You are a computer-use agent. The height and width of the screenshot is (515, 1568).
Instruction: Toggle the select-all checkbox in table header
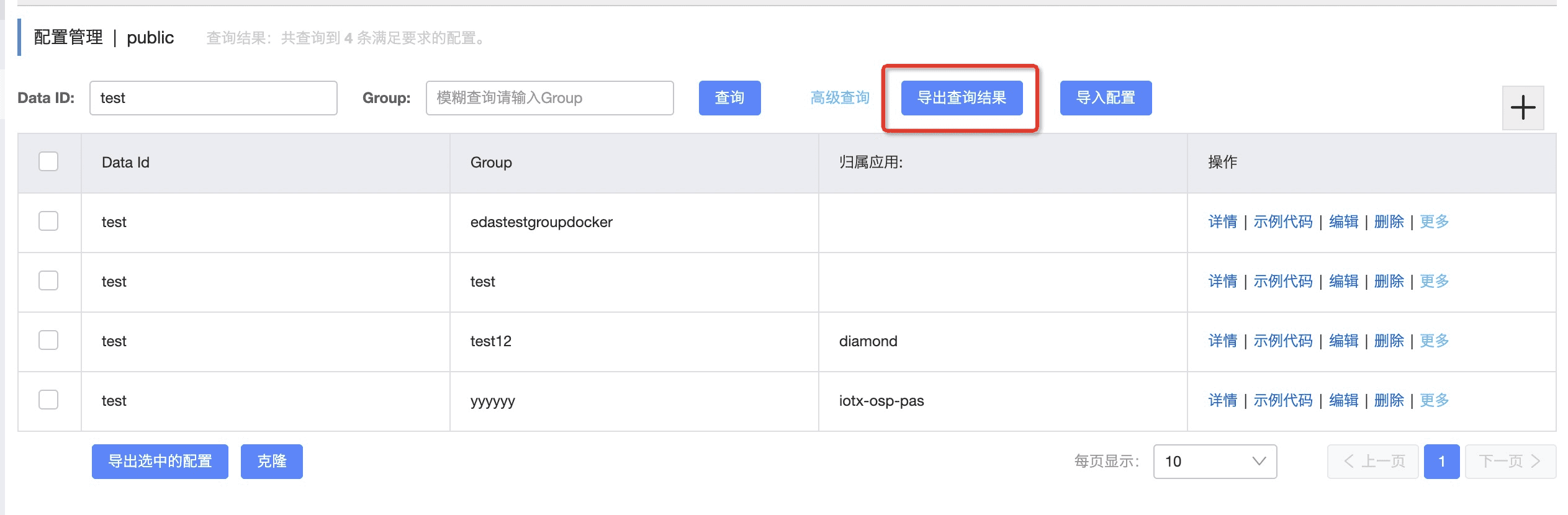point(48,161)
